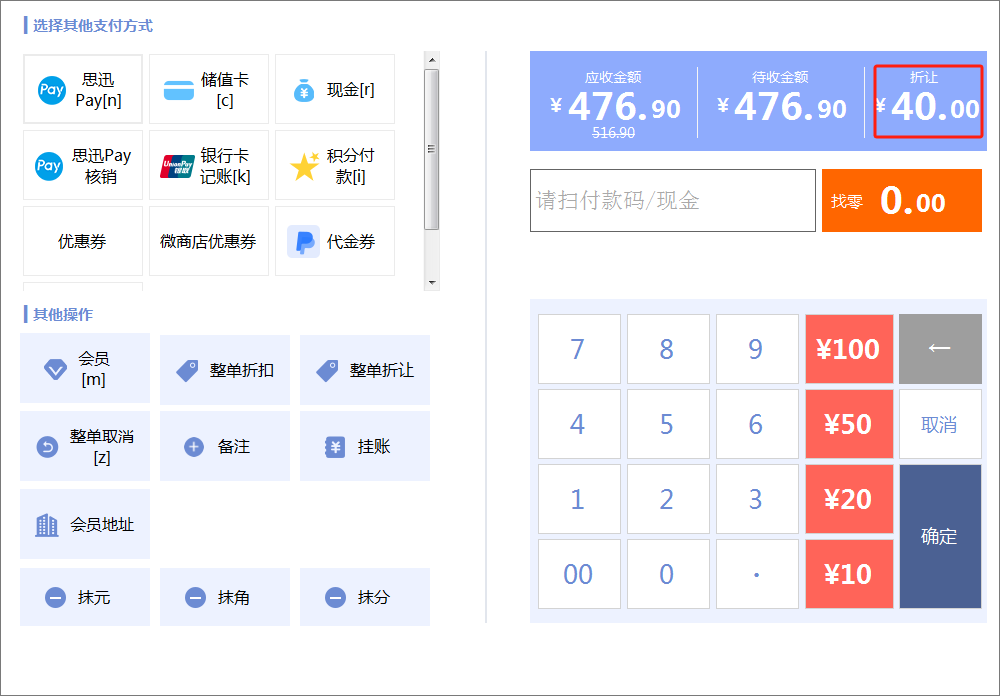1000x696 pixels.
Task: Add a 备注 remark
Action: coord(224,446)
